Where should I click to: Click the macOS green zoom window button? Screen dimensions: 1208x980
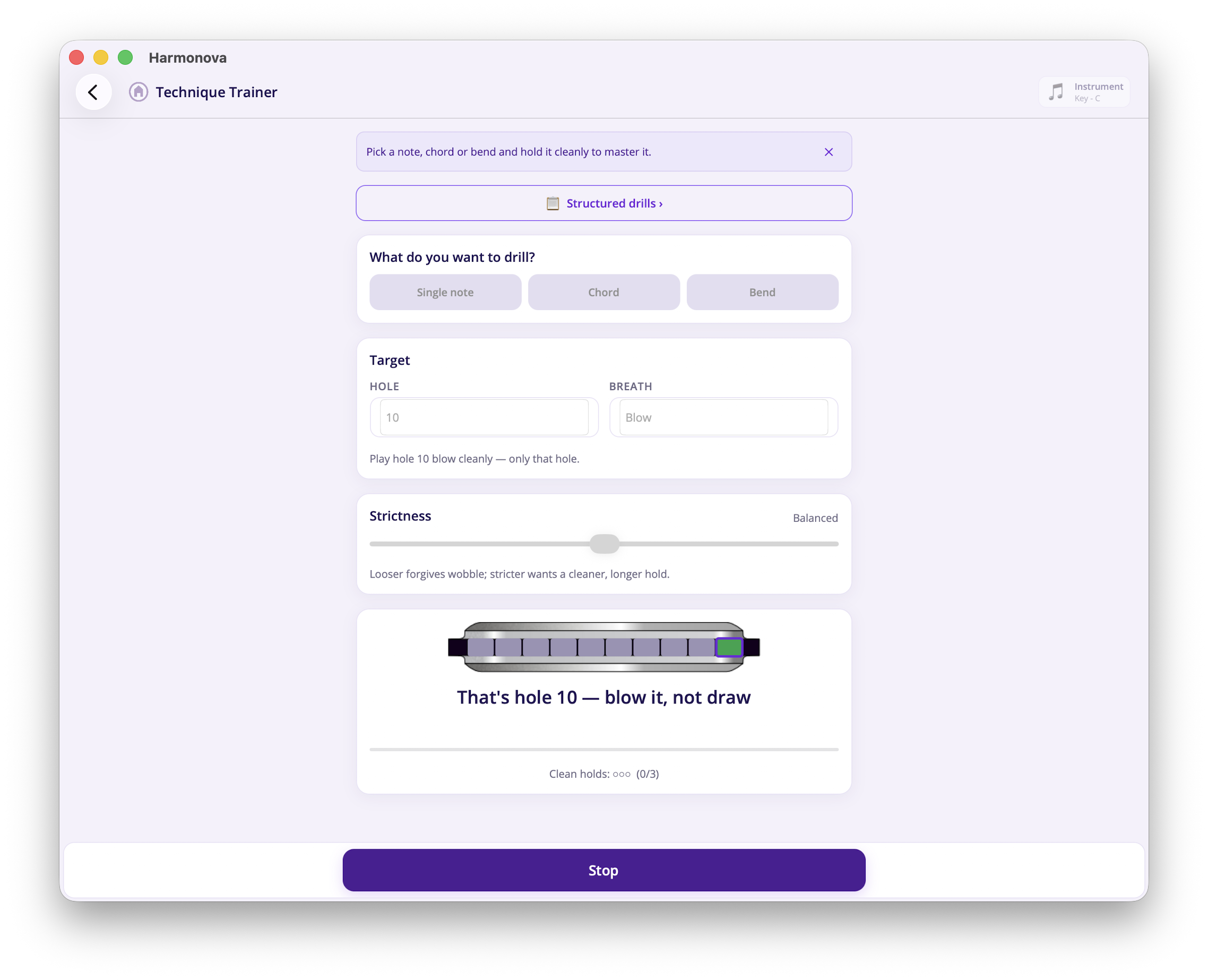125,57
